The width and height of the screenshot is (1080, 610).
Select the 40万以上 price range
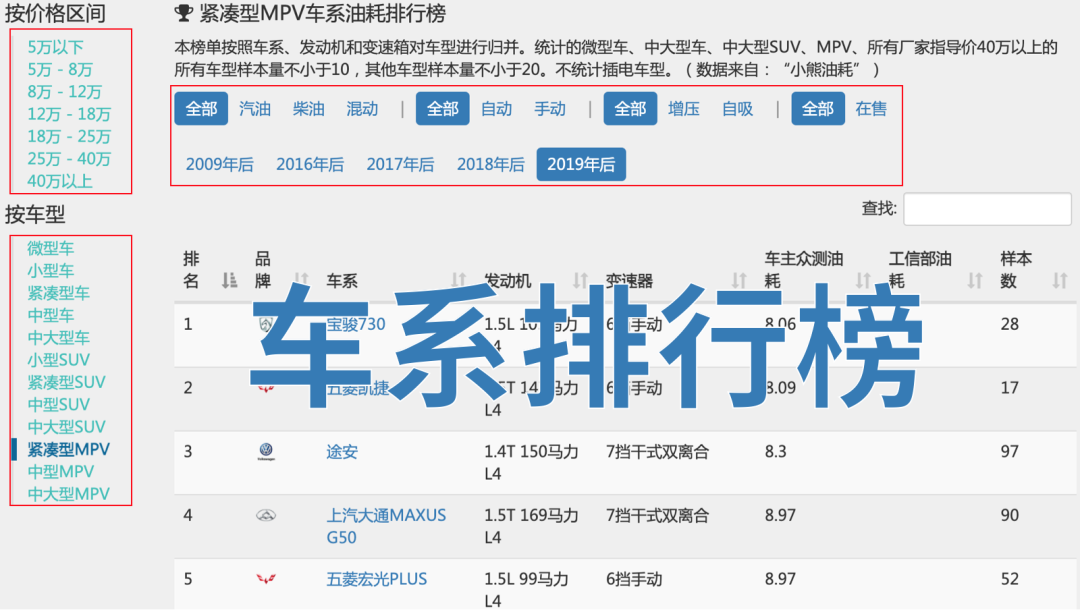point(60,181)
